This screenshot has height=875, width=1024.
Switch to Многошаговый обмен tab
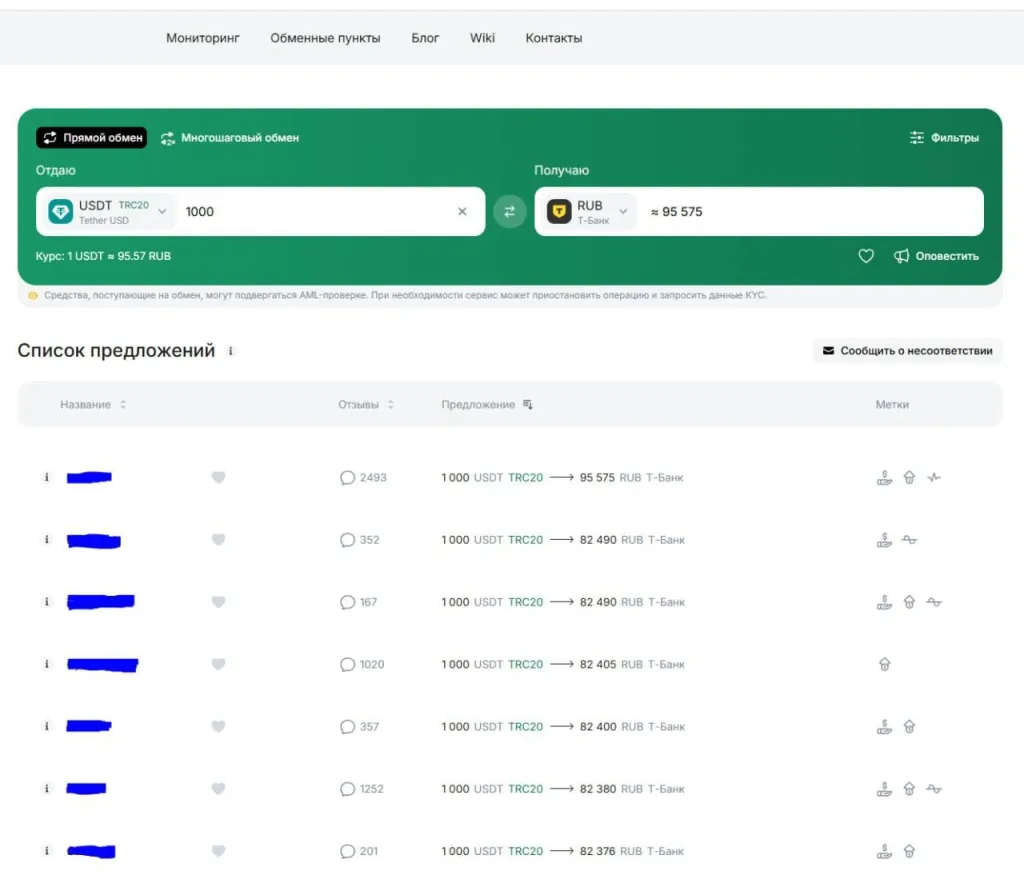(230, 138)
